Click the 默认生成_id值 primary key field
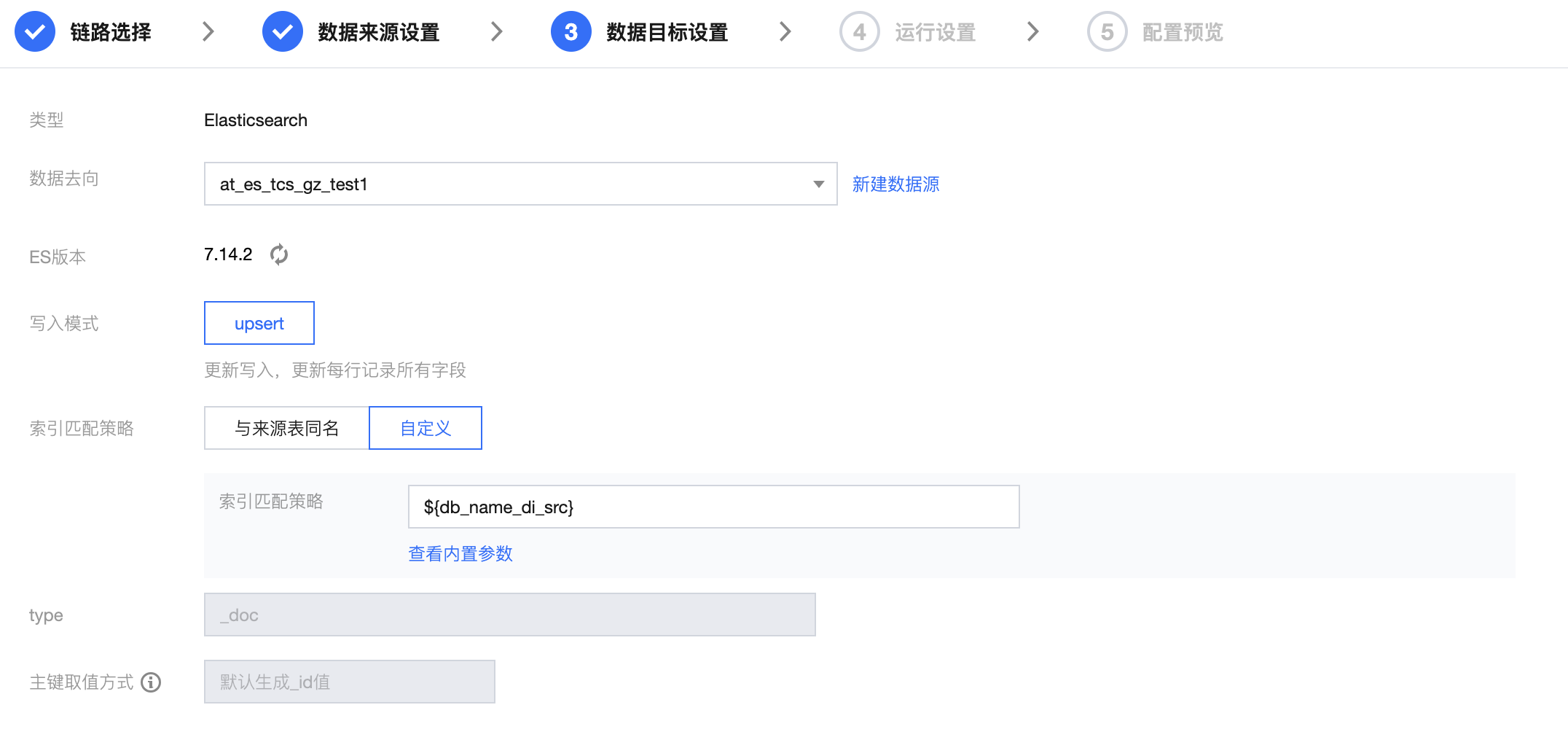Image resolution: width=1568 pixels, height=729 pixels. 349,682
